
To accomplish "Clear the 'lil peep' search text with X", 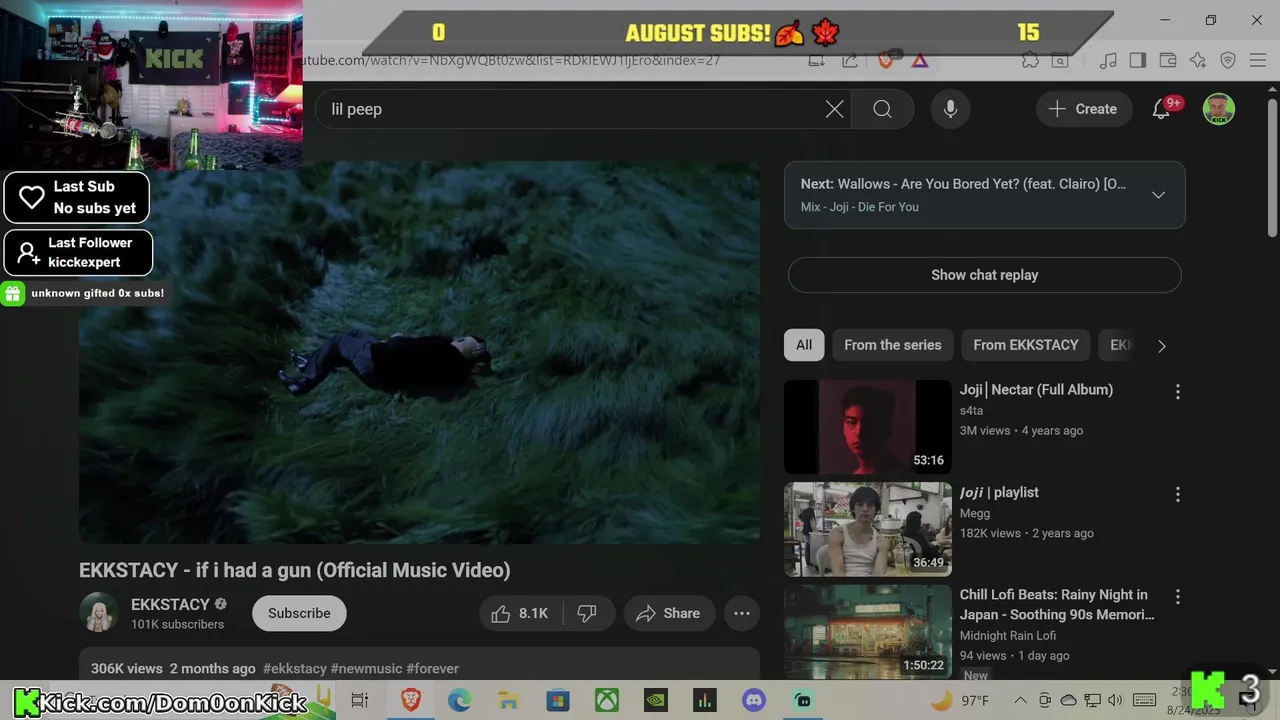I will [834, 109].
